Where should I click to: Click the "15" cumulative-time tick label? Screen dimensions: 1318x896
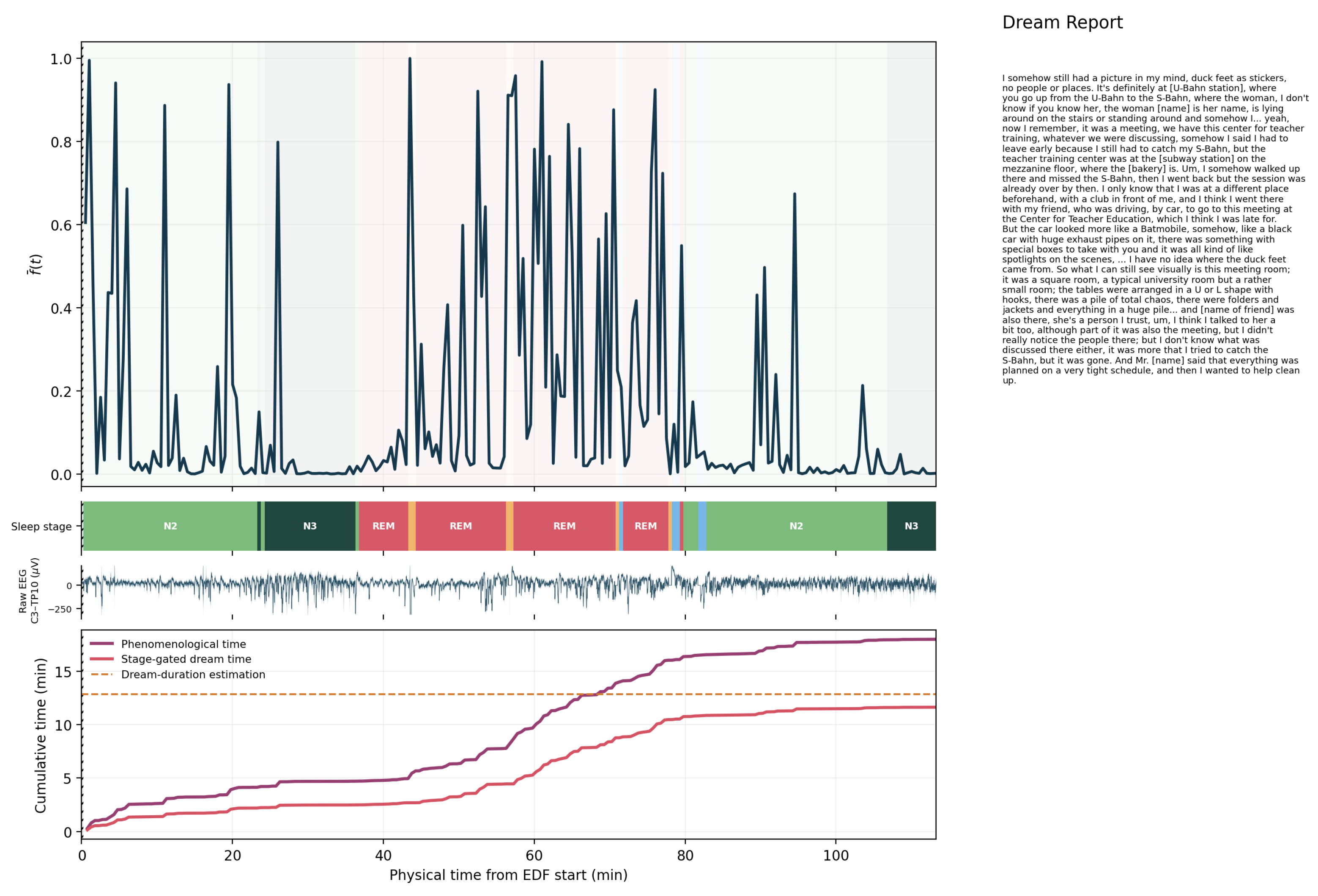pyautogui.click(x=63, y=672)
